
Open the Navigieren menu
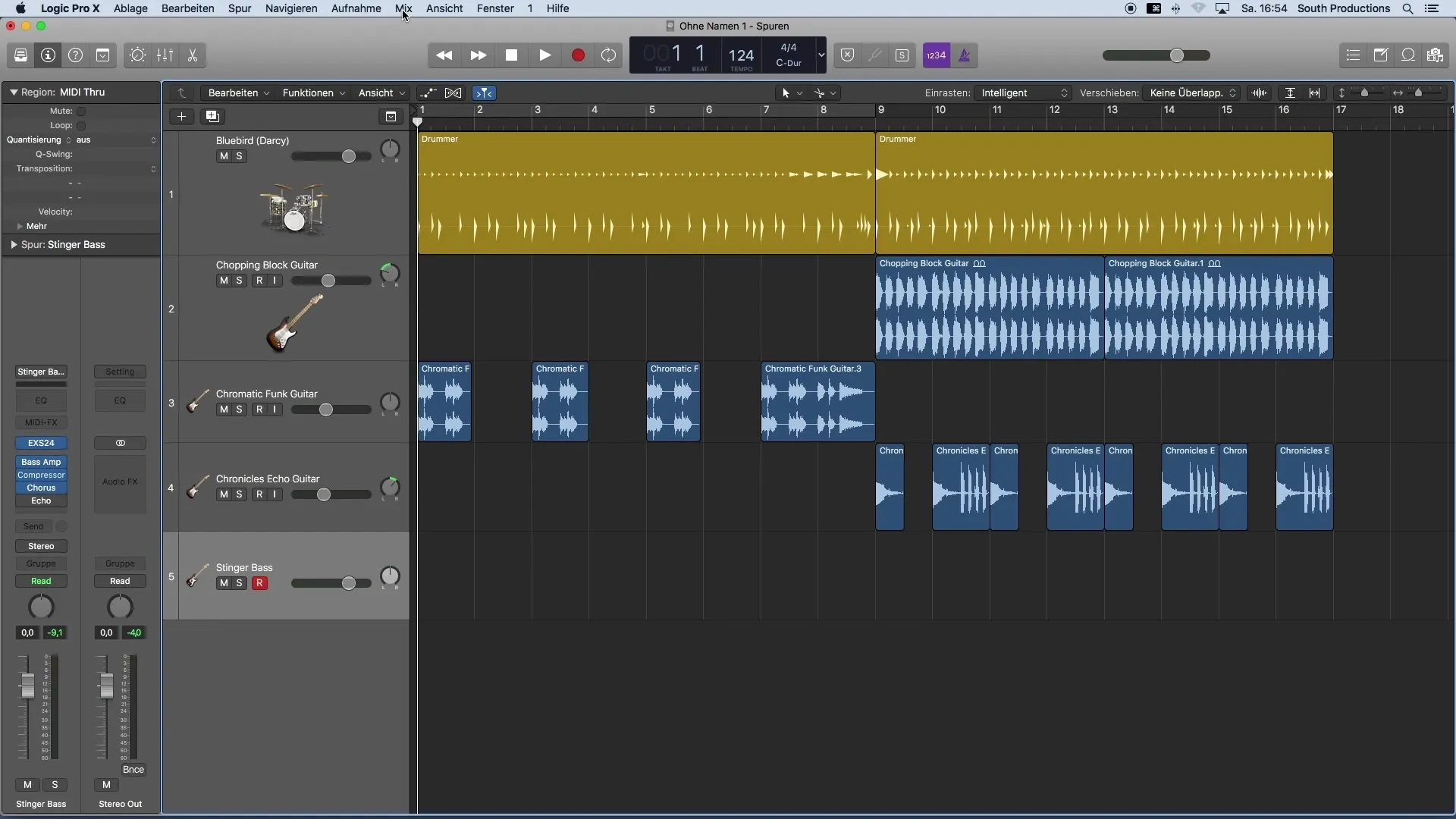point(291,8)
